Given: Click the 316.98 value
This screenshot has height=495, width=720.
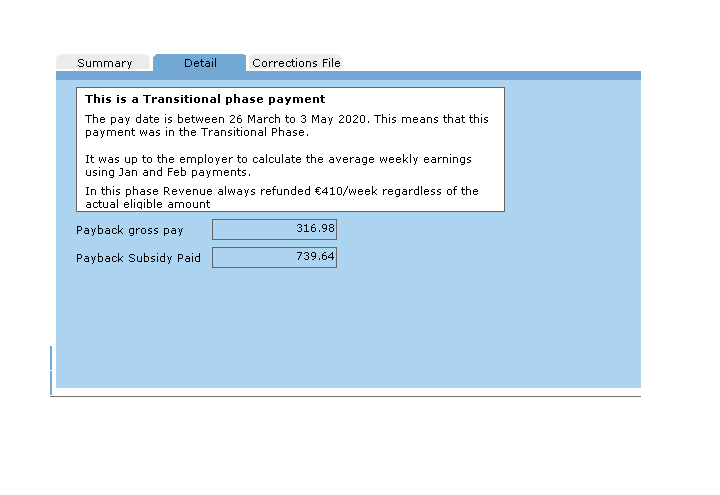Looking at the screenshot, I should point(315,229).
